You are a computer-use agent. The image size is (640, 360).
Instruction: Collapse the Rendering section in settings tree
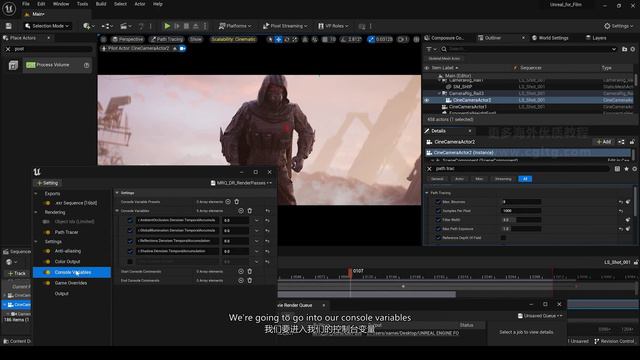(36, 212)
